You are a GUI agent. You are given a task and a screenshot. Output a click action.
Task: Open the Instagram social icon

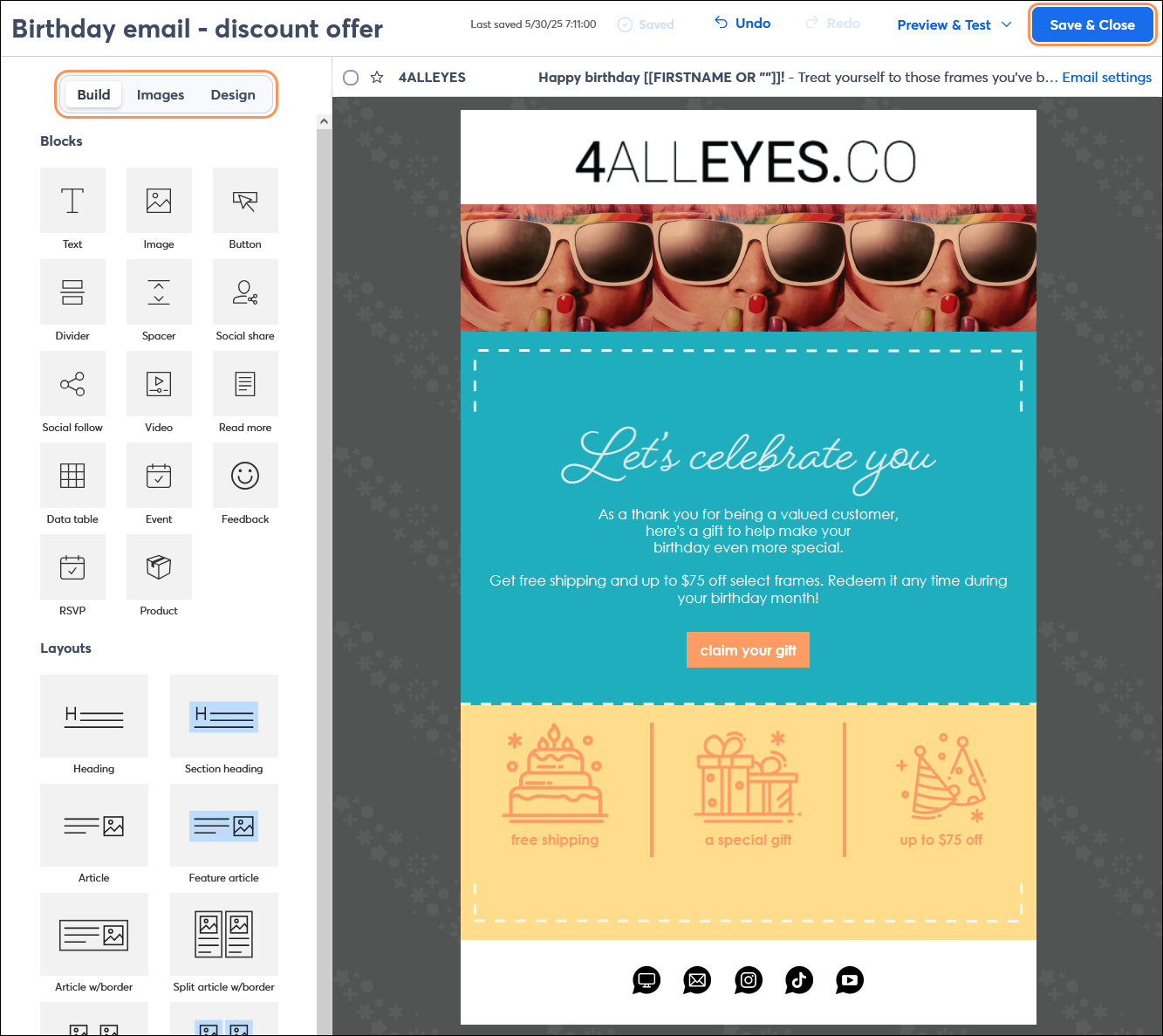(x=749, y=980)
